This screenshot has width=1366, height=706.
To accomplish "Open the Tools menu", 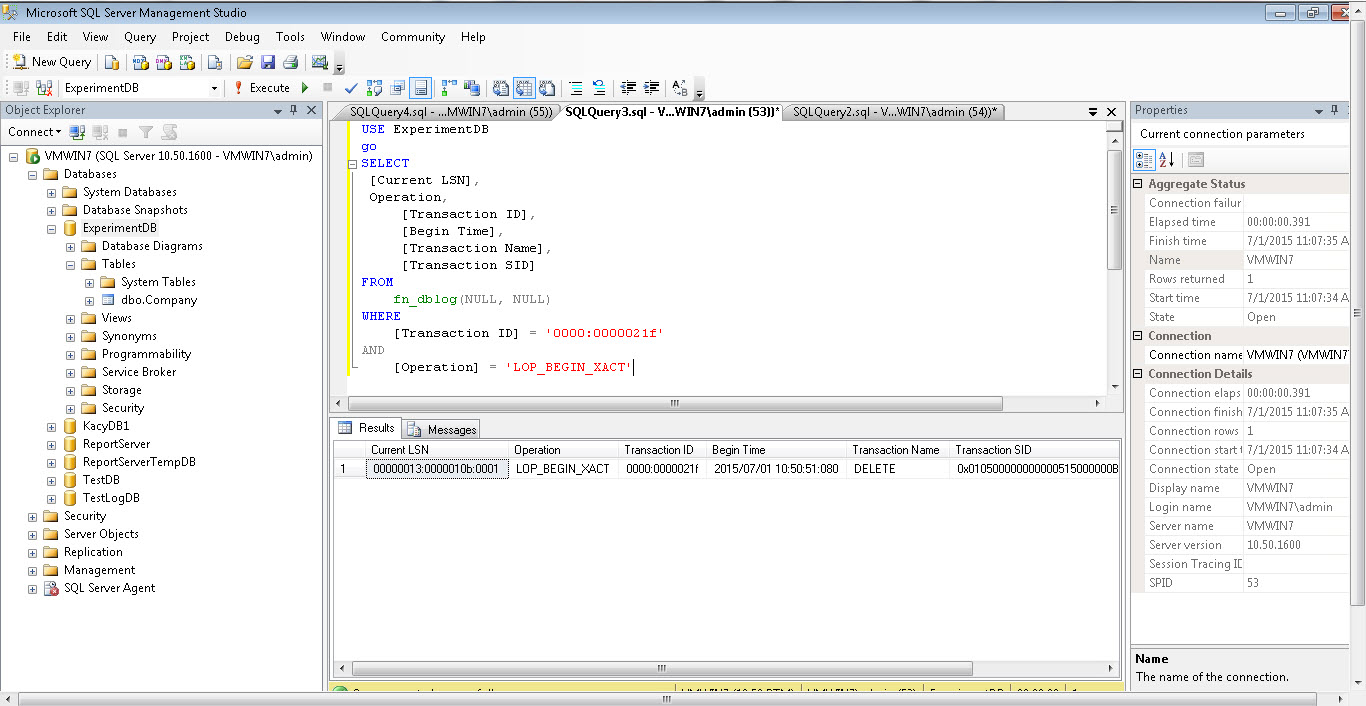I will coord(290,37).
